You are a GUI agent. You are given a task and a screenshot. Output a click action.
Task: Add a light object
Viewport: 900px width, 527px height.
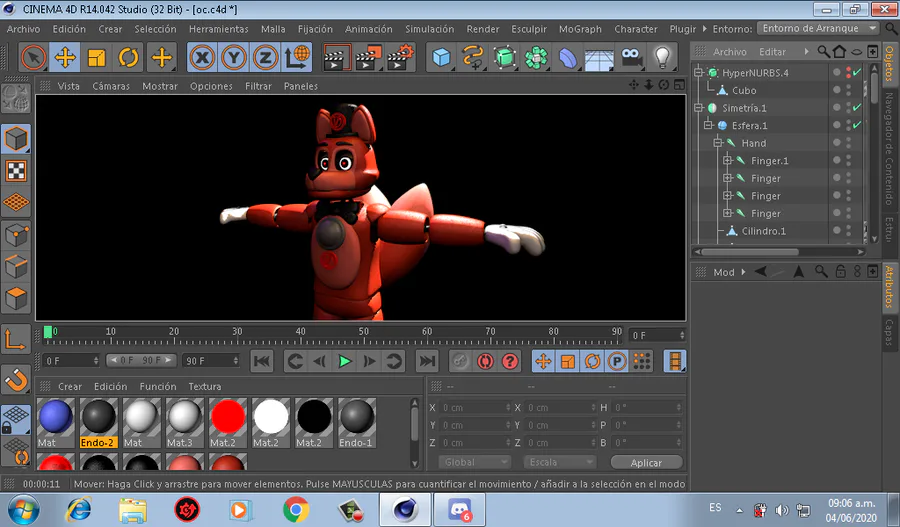(662, 57)
